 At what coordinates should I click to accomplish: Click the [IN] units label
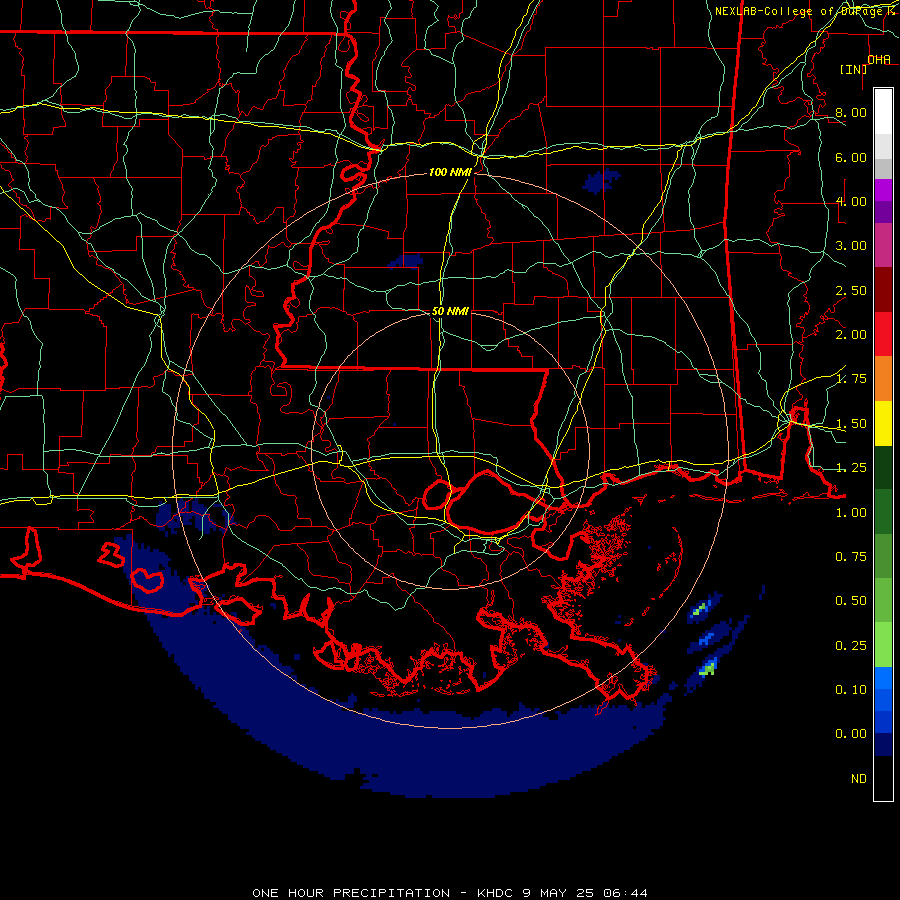[853, 69]
